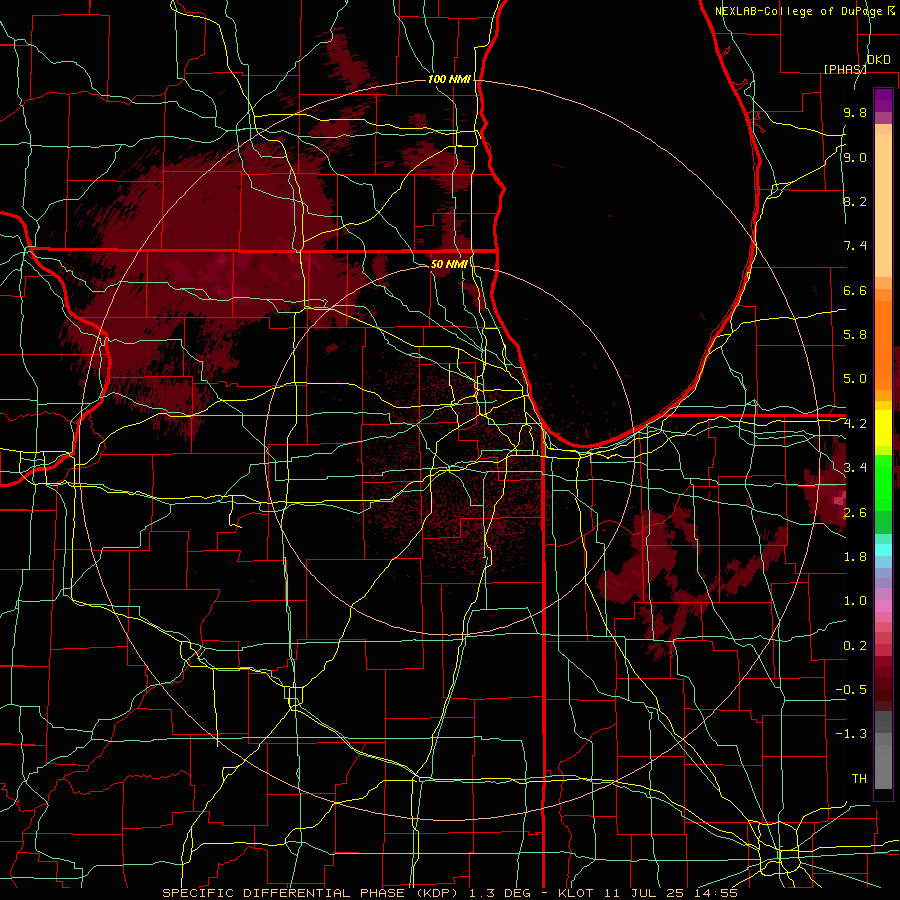Select the yellow segment of the color bar
Viewport: 900px width, 900px height.
tap(883, 428)
